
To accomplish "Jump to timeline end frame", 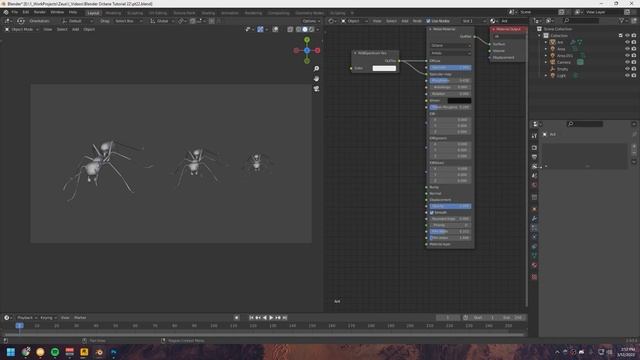I will tap(285, 318).
